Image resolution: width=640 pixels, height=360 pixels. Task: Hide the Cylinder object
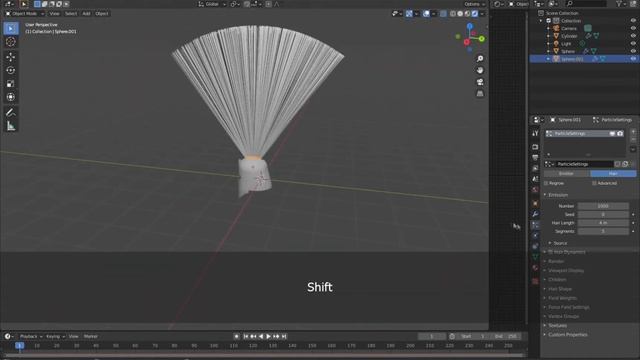(633, 36)
